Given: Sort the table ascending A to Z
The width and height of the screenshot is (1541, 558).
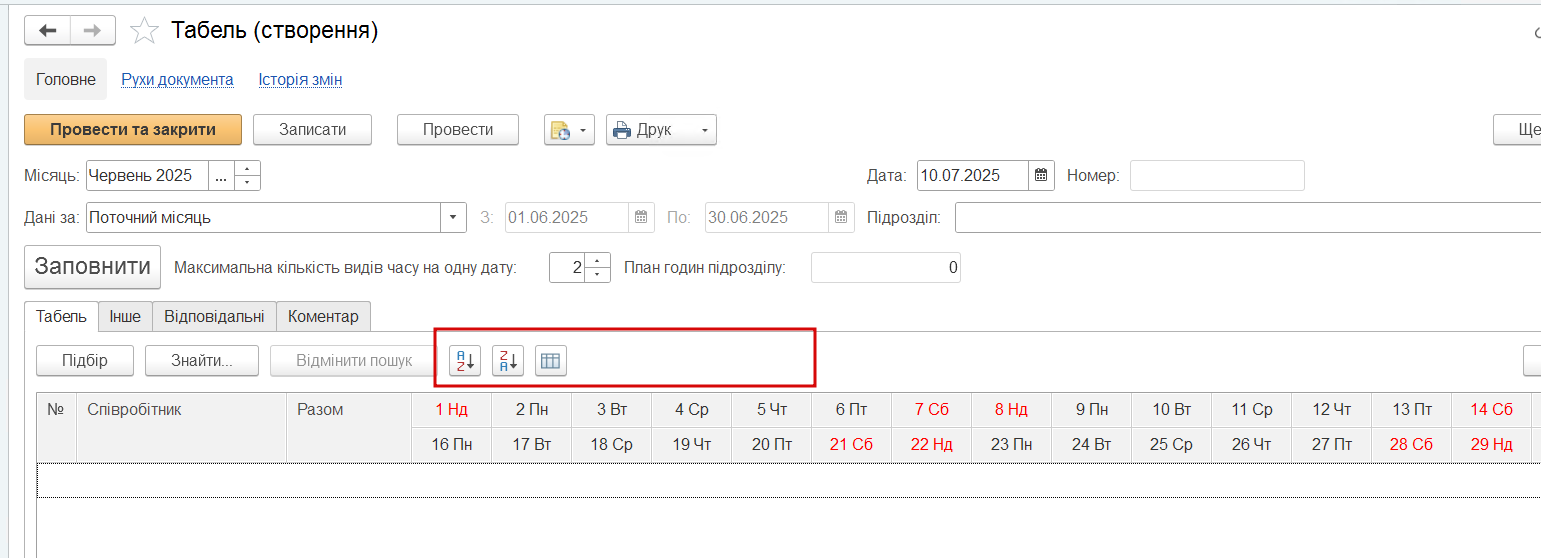Looking at the screenshot, I should pos(465,361).
